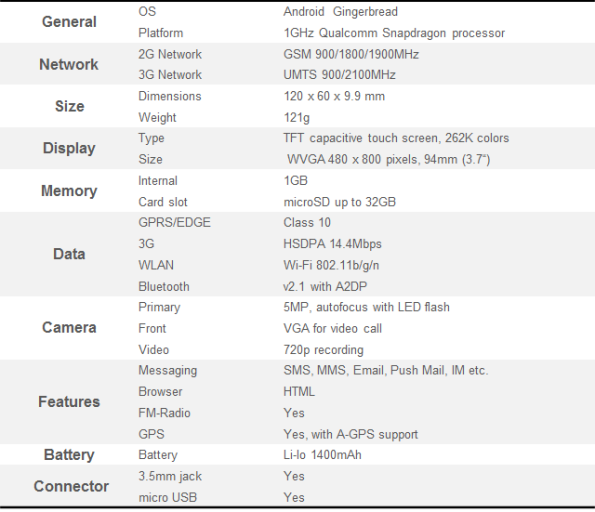Click the FM-Radio row label
The height and width of the screenshot is (512, 595).
[x=164, y=413]
